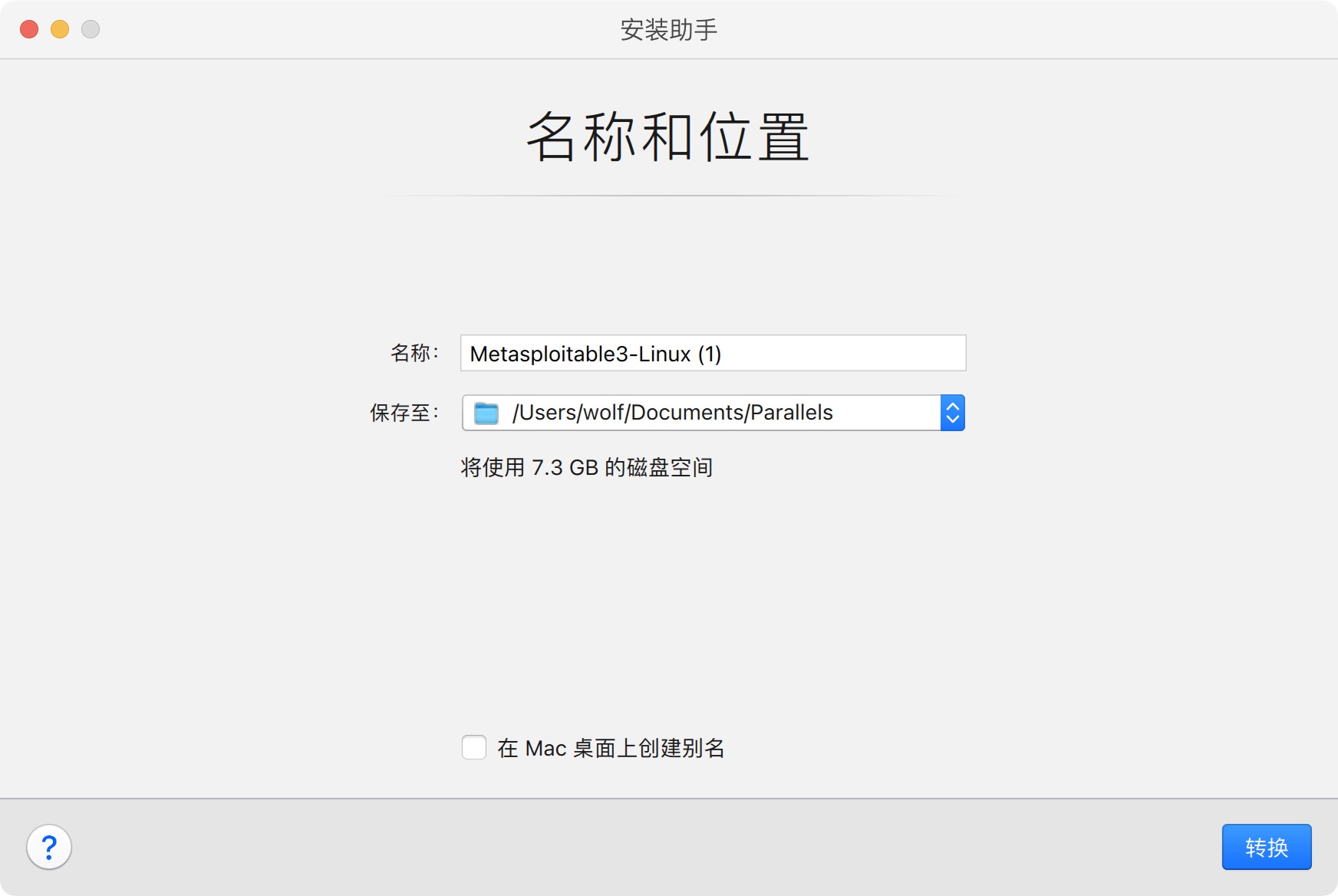Click the blue up-down arrows of 保存至
This screenshot has height=896, width=1338.
pyautogui.click(x=952, y=413)
